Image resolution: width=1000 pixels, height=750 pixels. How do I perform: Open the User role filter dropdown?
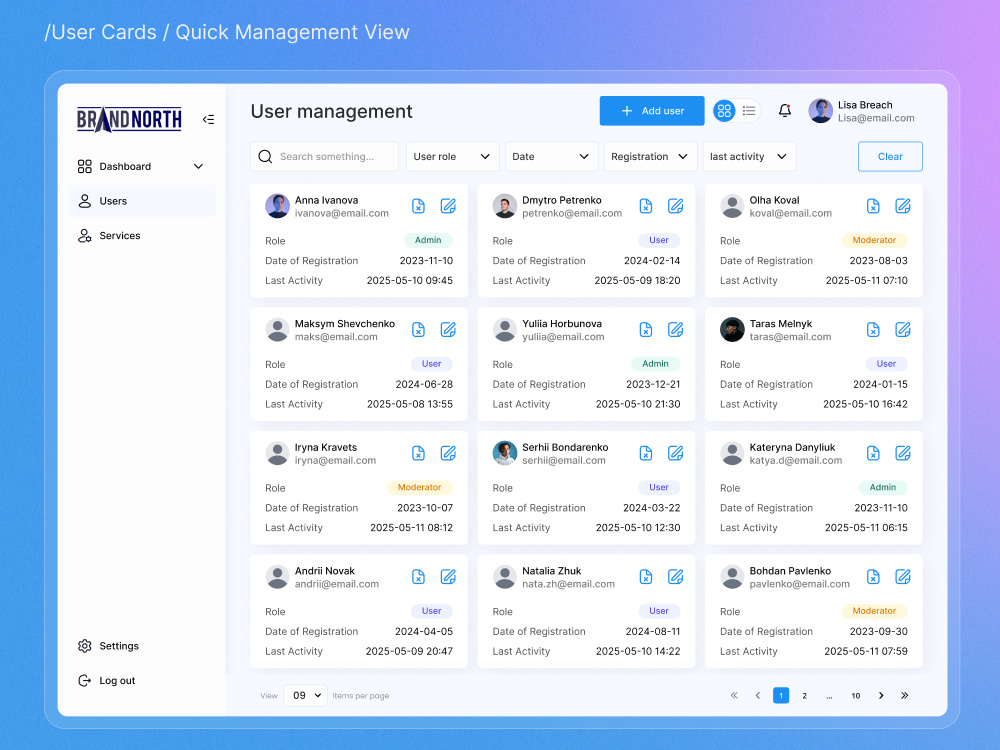(x=452, y=156)
